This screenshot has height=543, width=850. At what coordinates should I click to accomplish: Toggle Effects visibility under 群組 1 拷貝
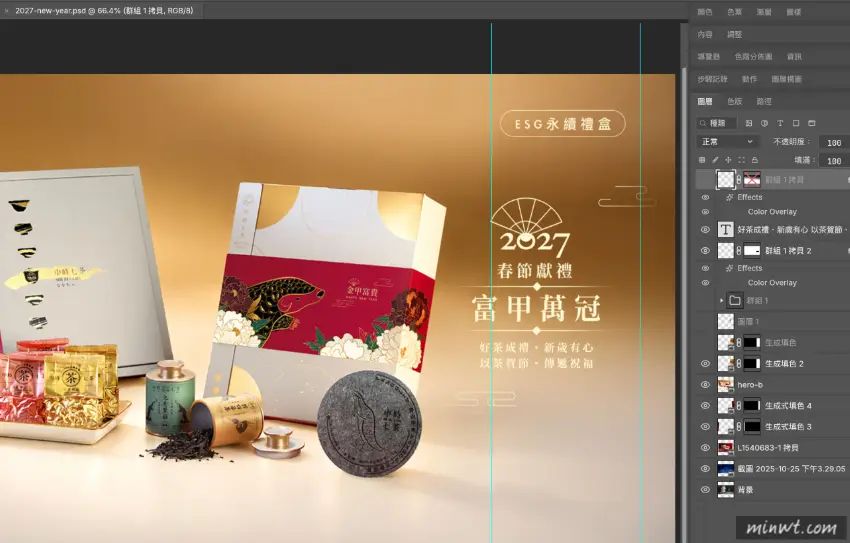705,197
